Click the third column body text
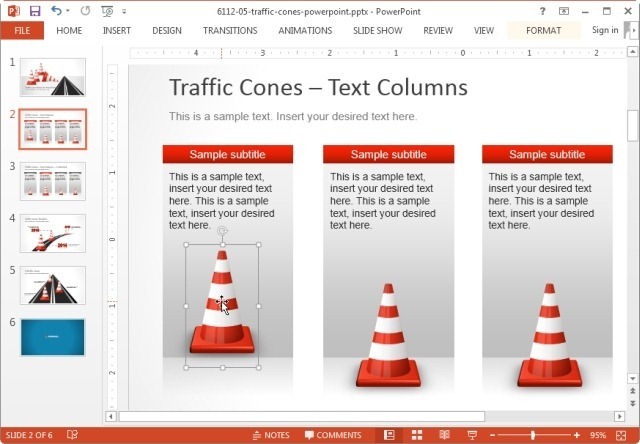Image resolution: width=640 pixels, height=444 pixels. coord(541,201)
